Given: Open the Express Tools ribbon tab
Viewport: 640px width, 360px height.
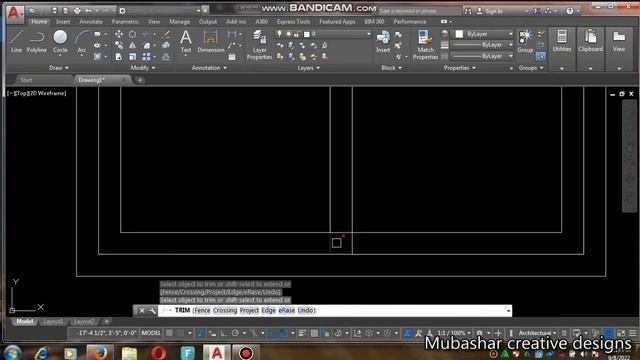Looking at the screenshot, I should 293,22.
